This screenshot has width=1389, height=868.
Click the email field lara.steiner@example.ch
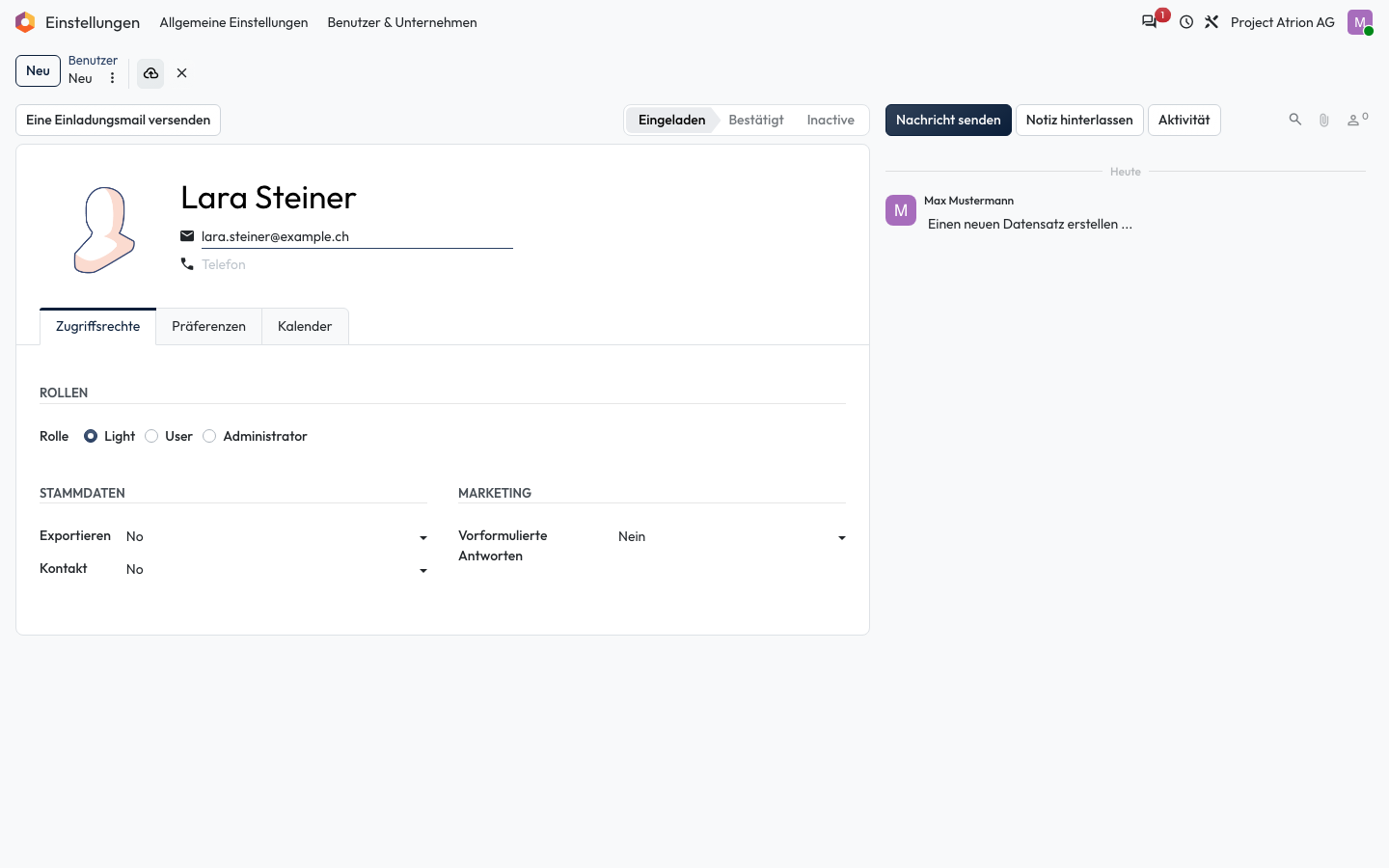[x=357, y=237]
